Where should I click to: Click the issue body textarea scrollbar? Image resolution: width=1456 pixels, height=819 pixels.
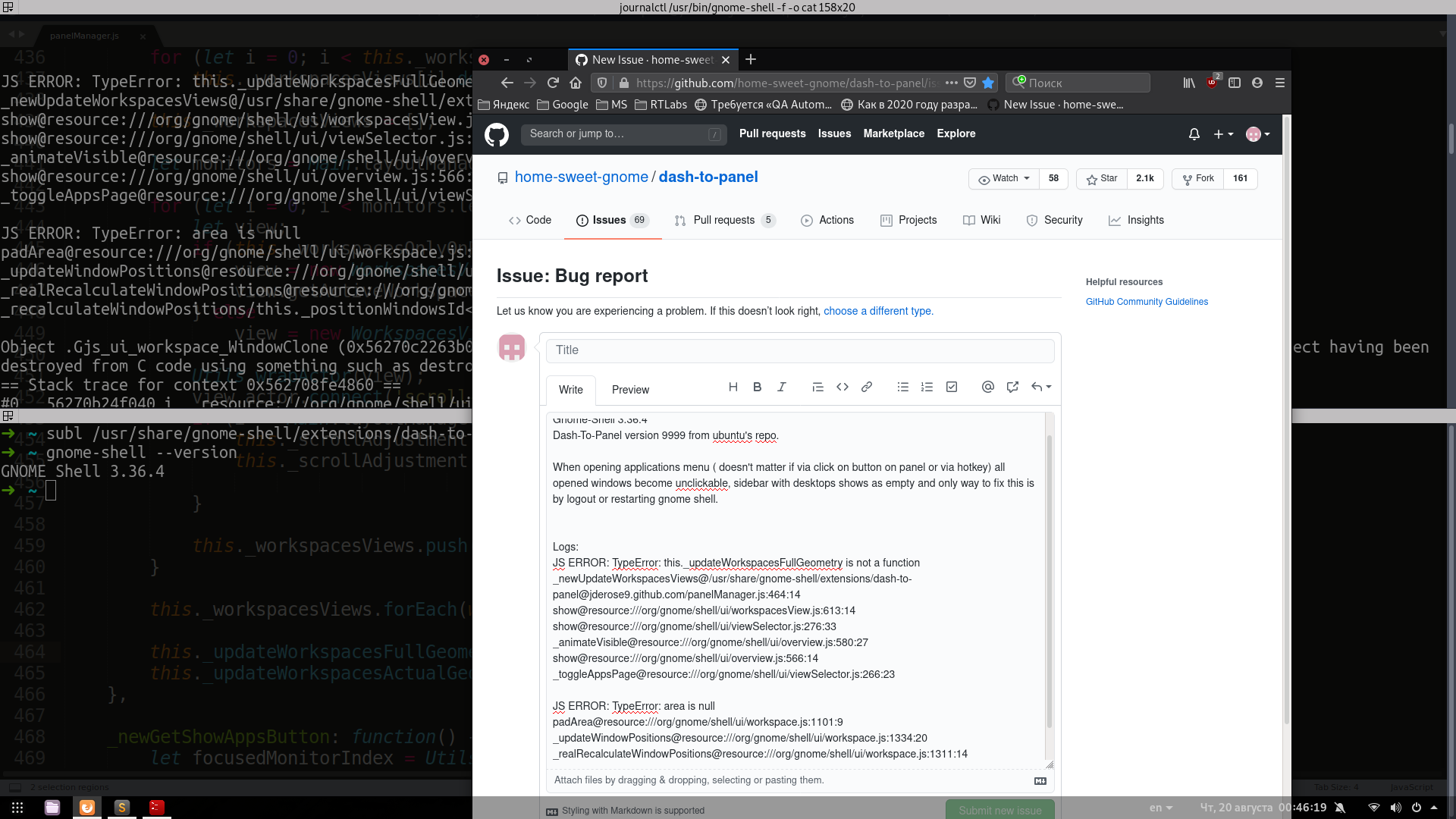1050,581
